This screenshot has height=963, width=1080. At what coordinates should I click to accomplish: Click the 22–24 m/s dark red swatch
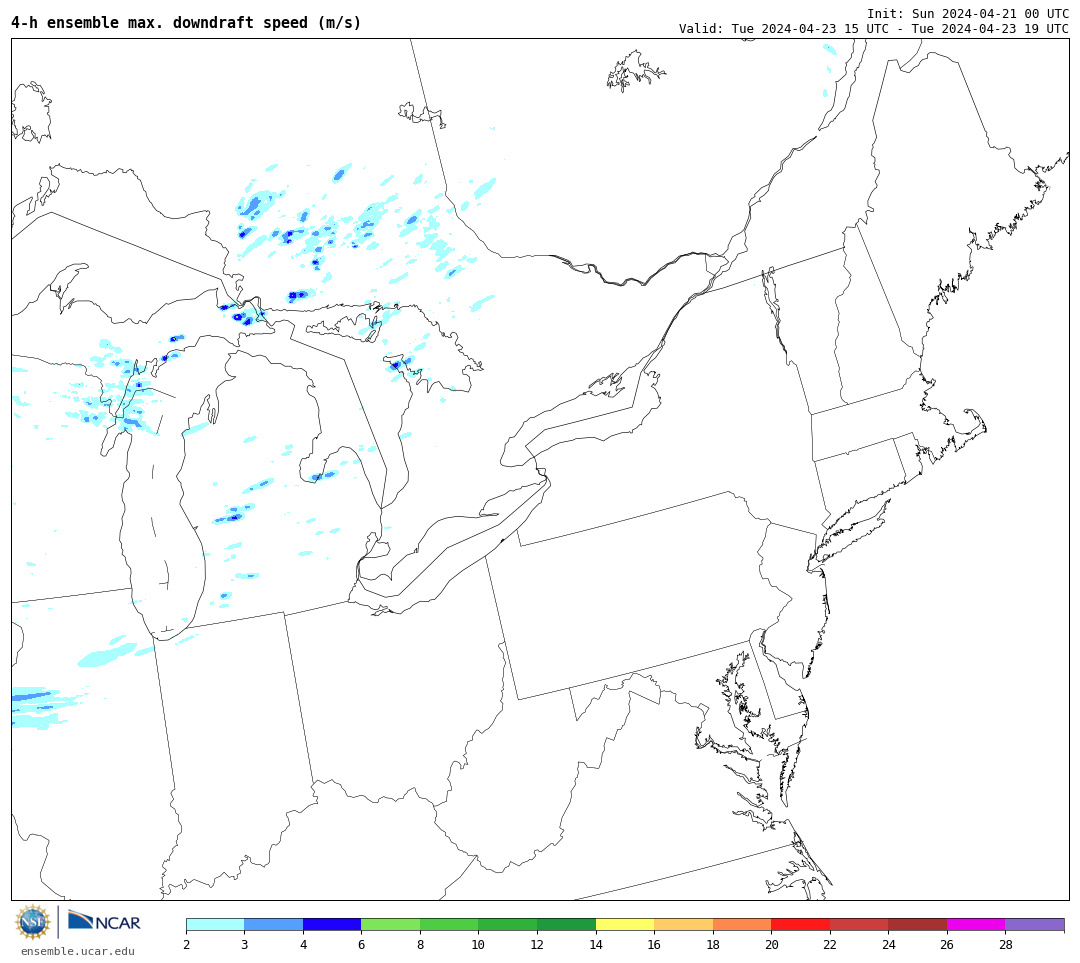(859, 924)
